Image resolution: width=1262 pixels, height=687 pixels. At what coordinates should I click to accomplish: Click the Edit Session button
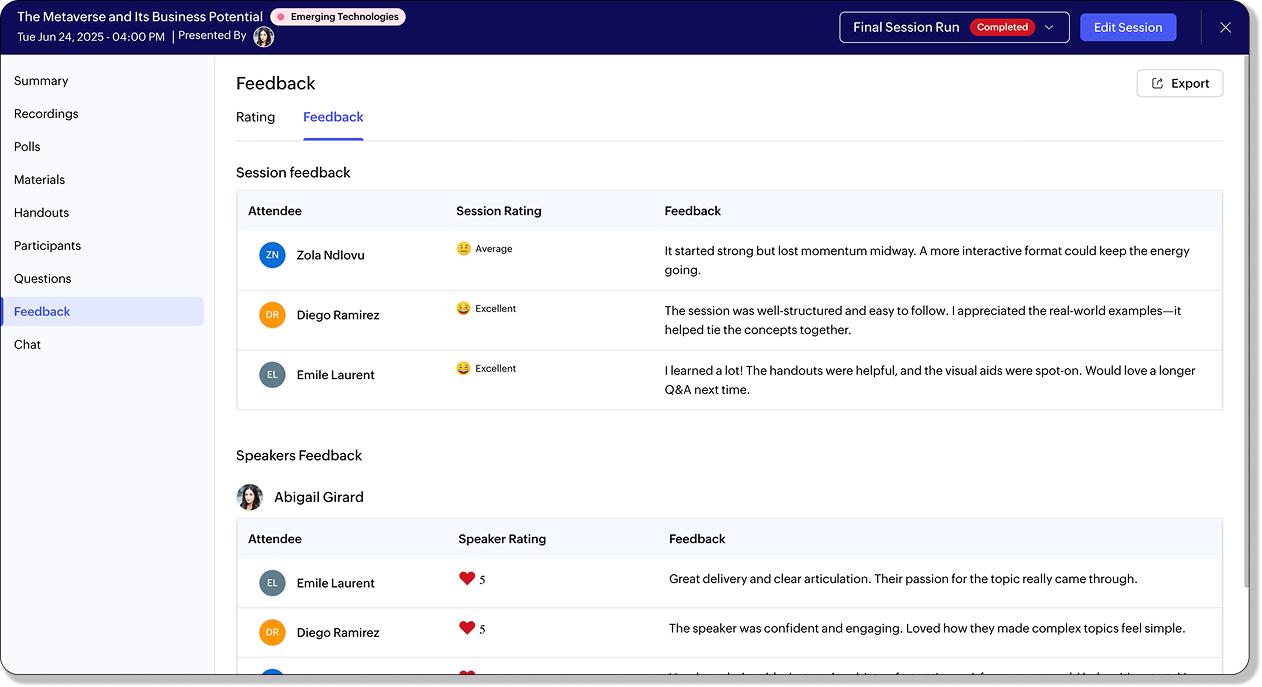[1127, 28]
